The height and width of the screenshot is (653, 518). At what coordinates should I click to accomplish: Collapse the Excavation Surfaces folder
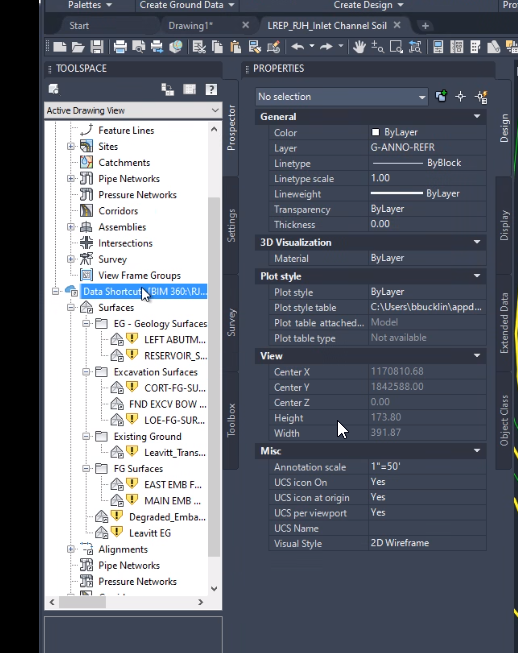86,372
